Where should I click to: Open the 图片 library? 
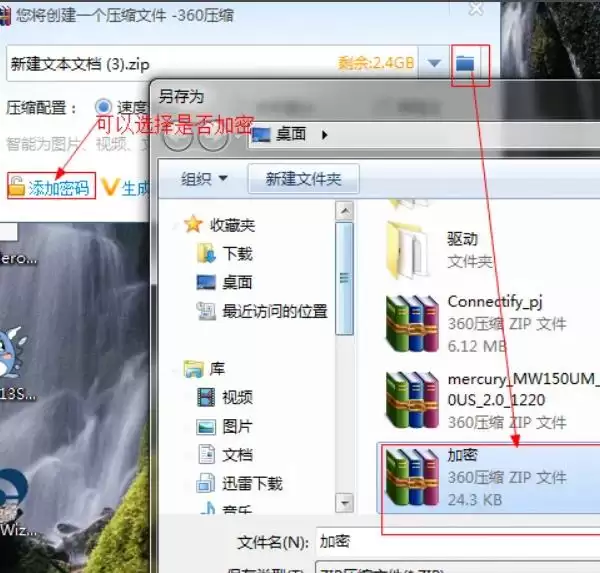click(x=237, y=426)
